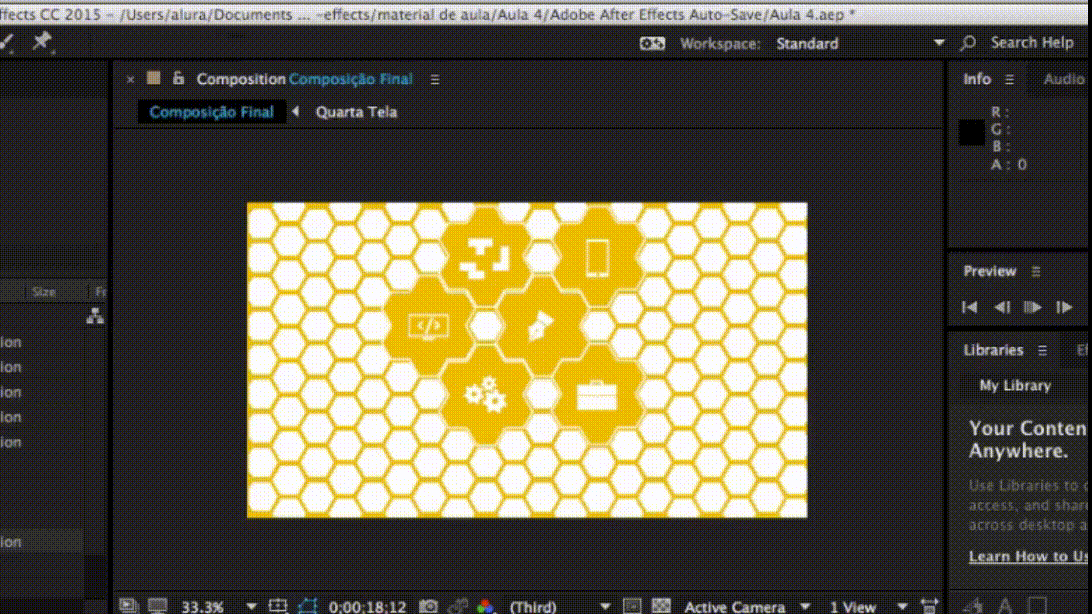Open the 33.3% magnification dropdown
Viewport: 1092px width, 614px height.
click(x=251, y=606)
